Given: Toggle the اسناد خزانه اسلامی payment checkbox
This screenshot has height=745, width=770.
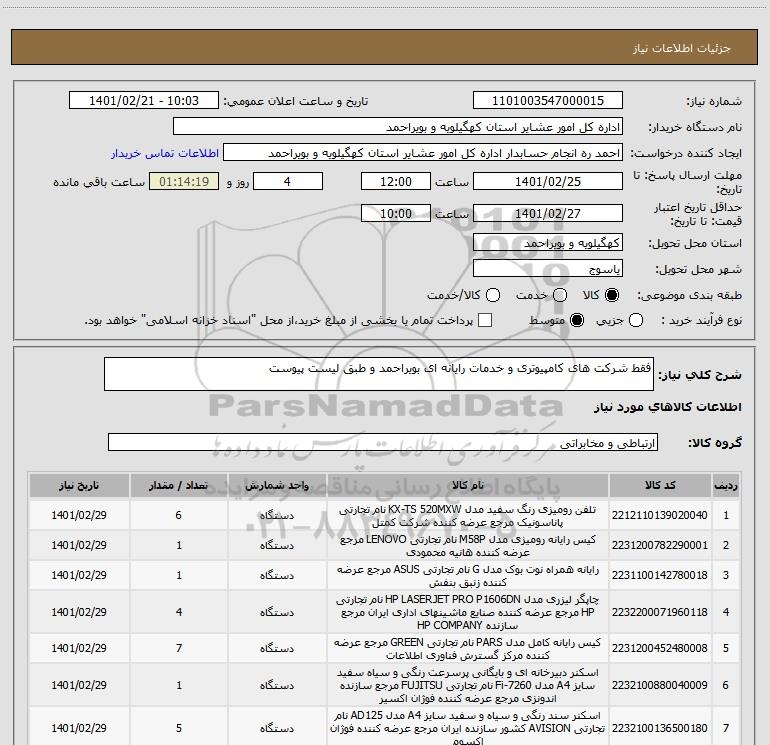Looking at the screenshot, I should [485, 320].
